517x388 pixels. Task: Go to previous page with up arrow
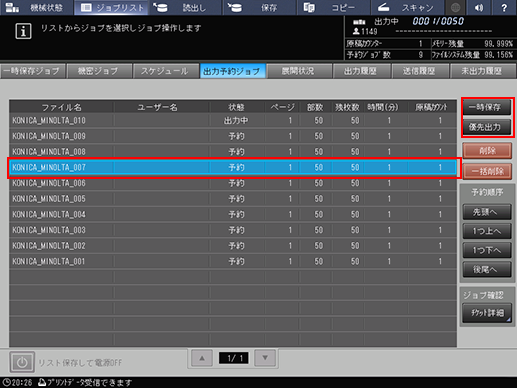202,358
